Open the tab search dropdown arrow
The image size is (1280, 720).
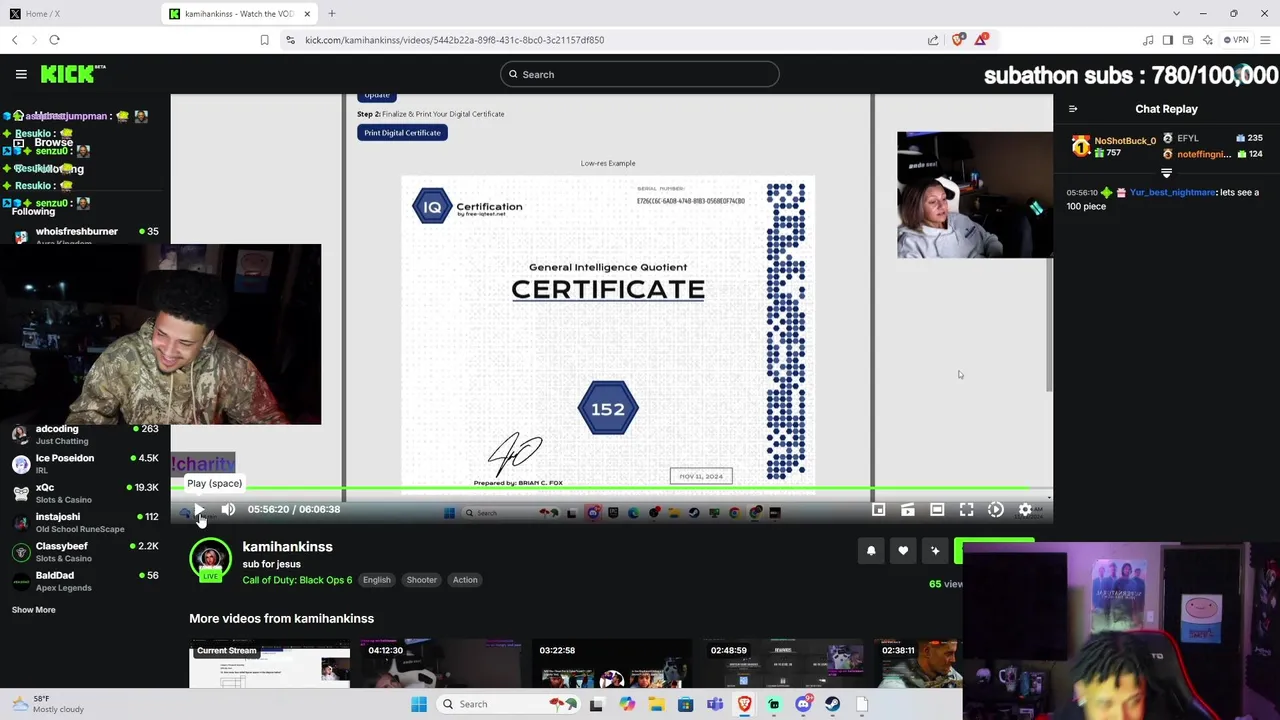[1176, 14]
